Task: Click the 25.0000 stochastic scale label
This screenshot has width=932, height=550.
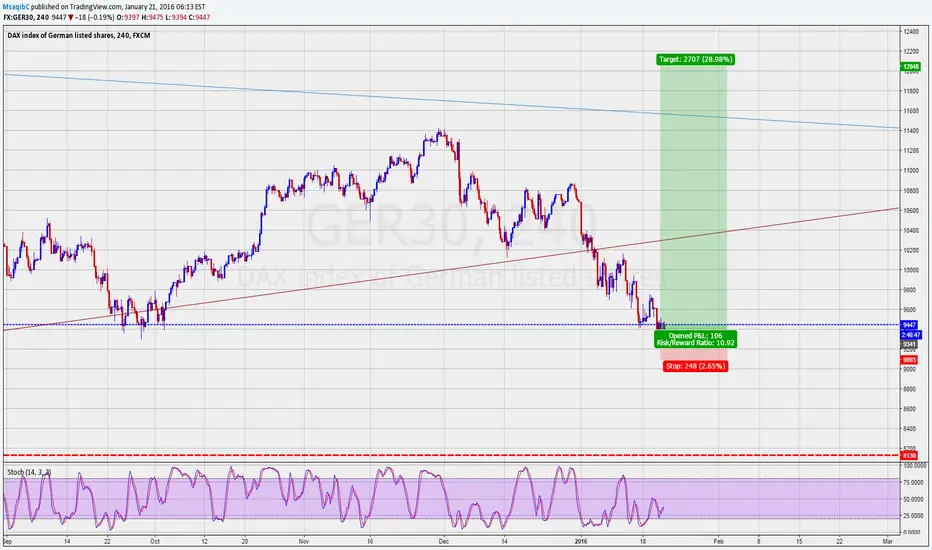Action: coord(912,516)
